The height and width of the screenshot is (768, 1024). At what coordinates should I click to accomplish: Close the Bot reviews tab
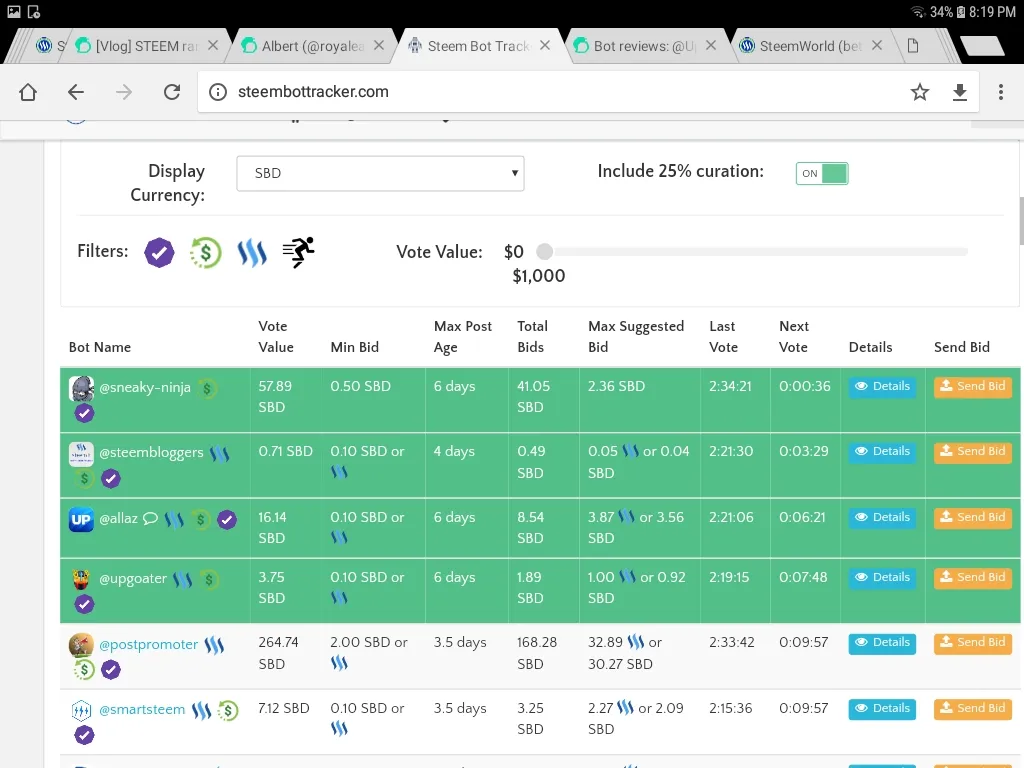point(711,46)
